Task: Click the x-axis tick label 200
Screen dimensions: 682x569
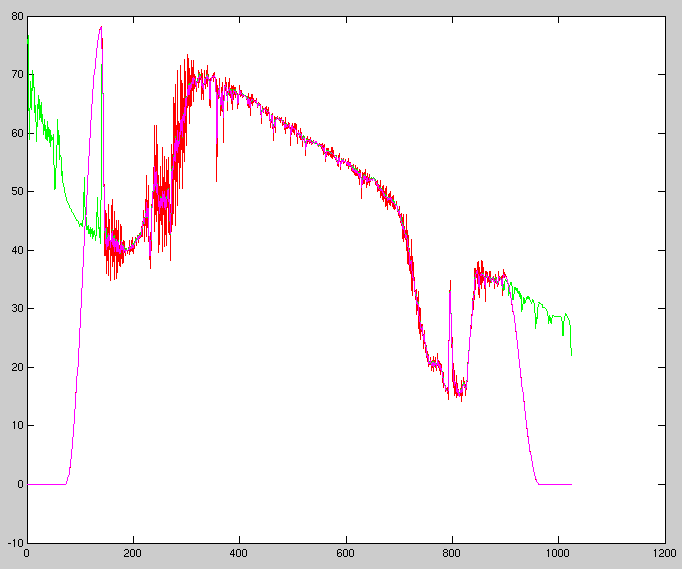Action: pos(132,553)
